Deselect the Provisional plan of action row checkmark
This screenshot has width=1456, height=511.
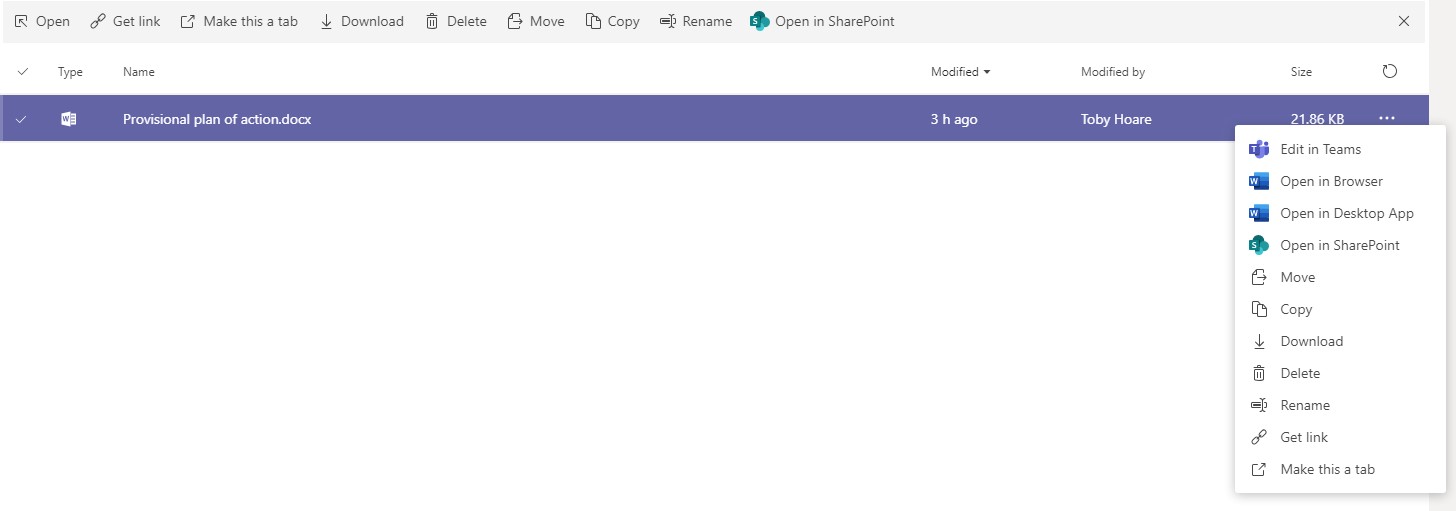[x=21, y=119]
